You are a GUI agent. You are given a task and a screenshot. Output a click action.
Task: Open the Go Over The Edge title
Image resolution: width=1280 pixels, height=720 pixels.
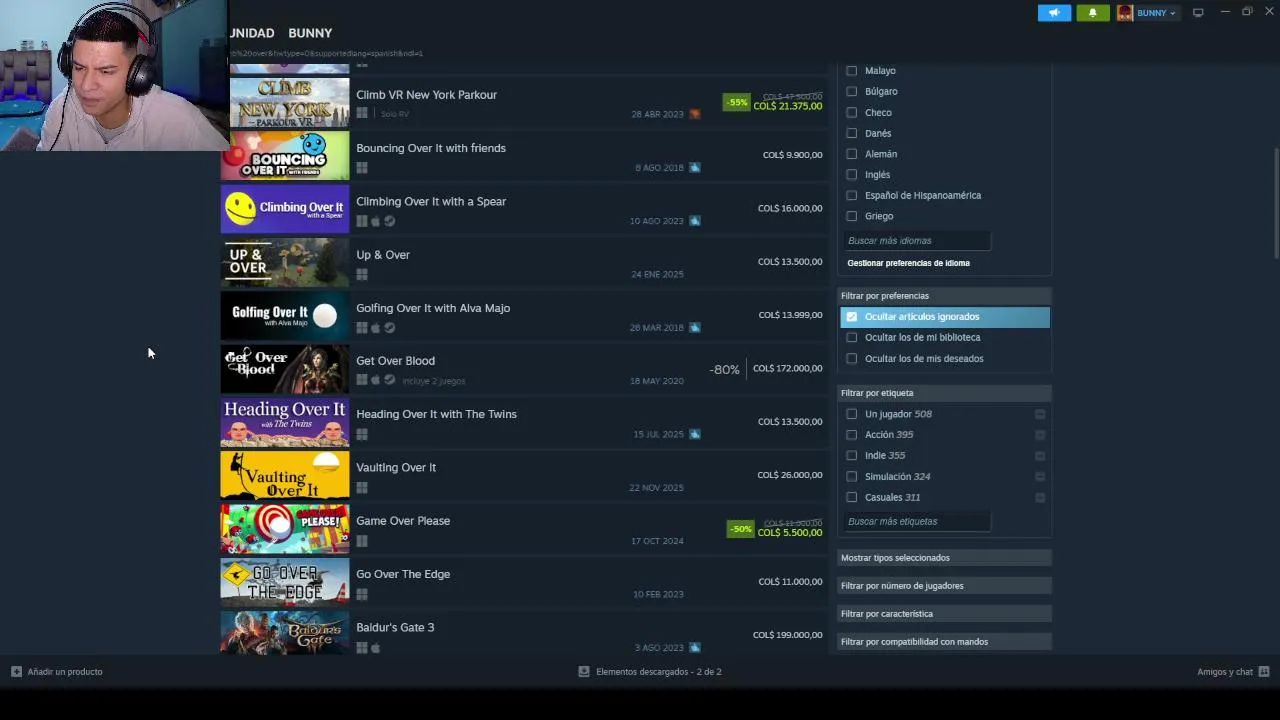[x=403, y=574]
